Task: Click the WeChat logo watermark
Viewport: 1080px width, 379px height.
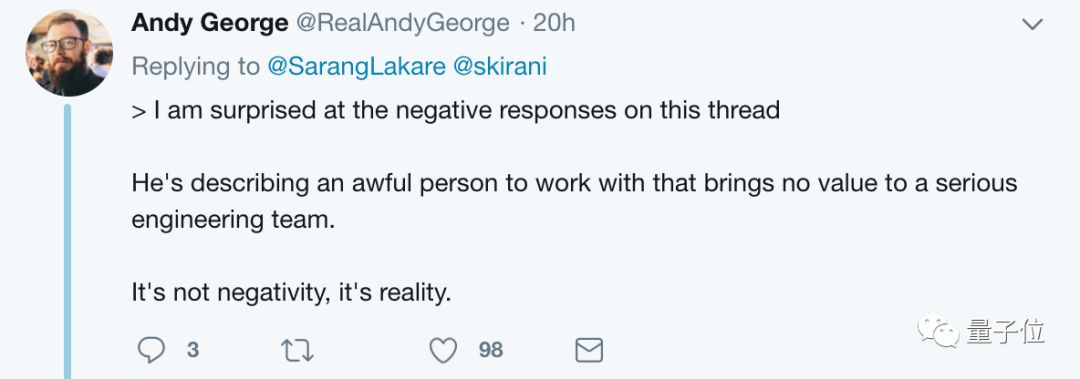Action: coord(938,331)
